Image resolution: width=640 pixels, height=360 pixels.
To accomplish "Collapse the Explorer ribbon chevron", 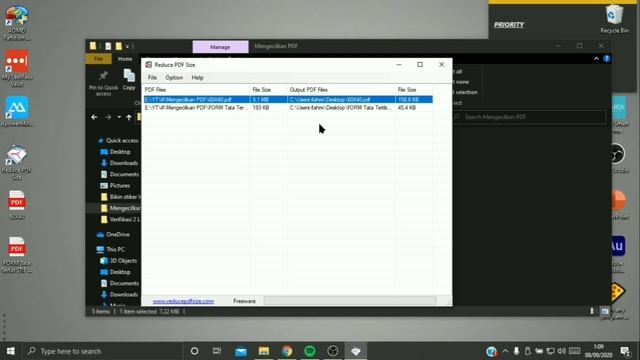I will click(x=596, y=59).
